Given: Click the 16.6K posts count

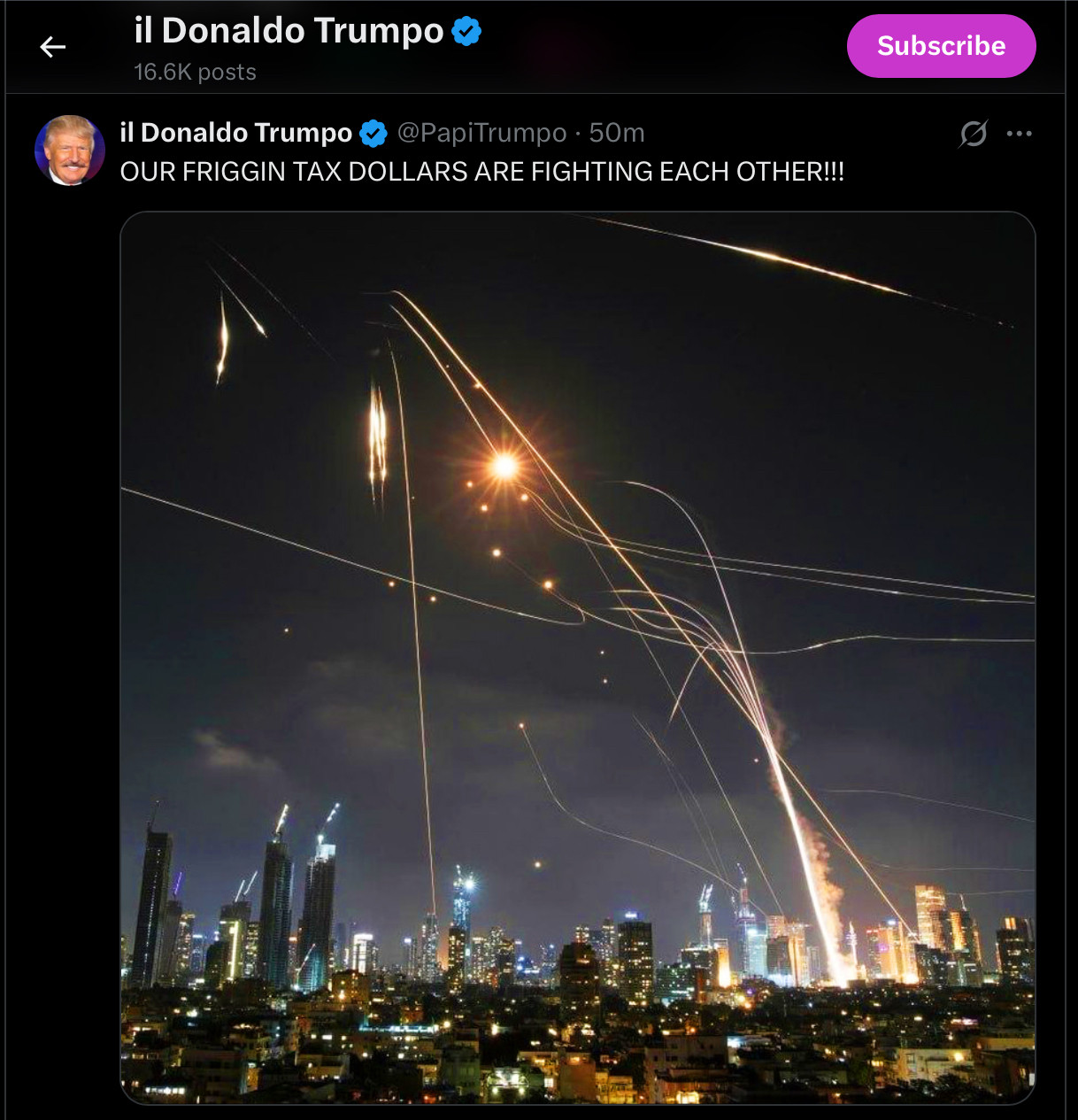Looking at the screenshot, I should tap(195, 72).
